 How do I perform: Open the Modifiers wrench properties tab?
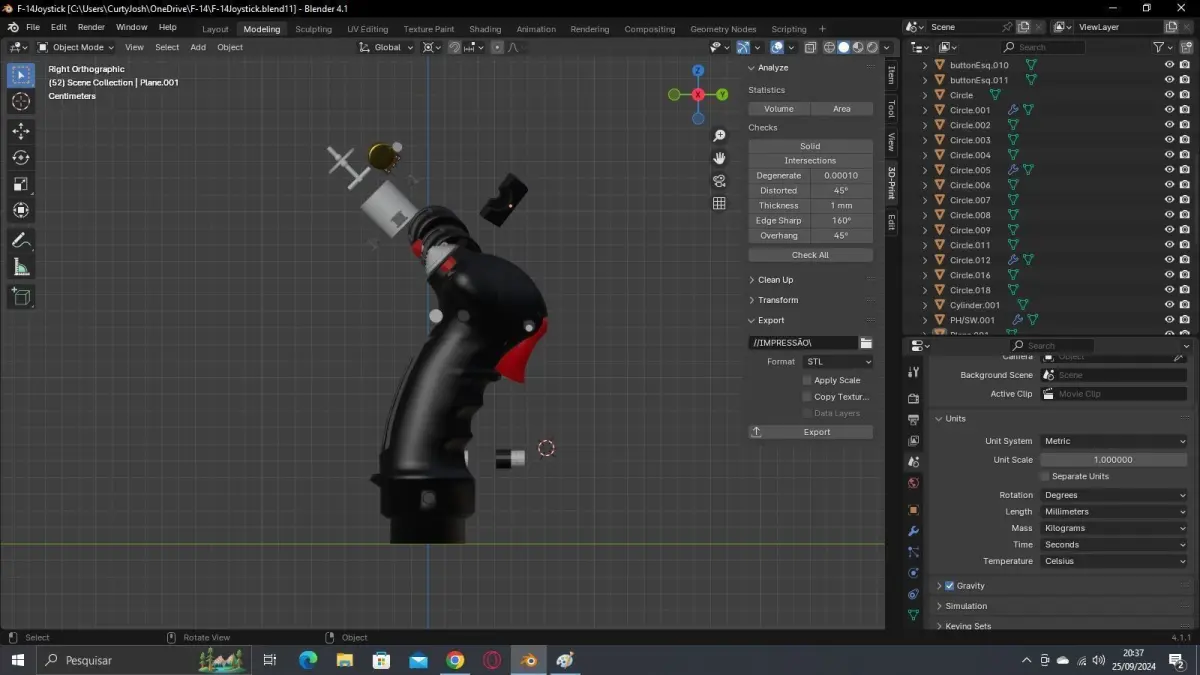(913, 531)
